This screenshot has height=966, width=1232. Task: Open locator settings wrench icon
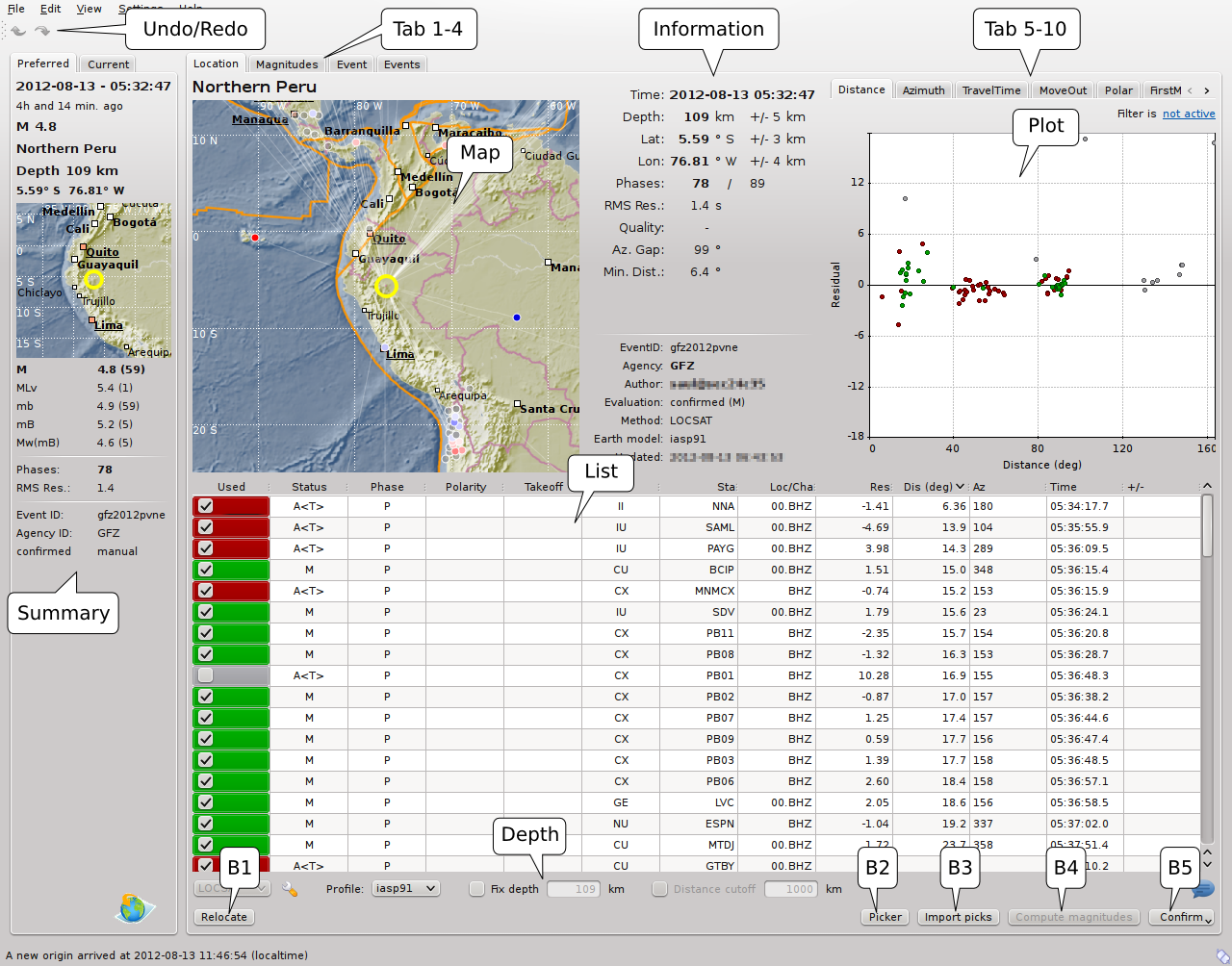(x=290, y=889)
